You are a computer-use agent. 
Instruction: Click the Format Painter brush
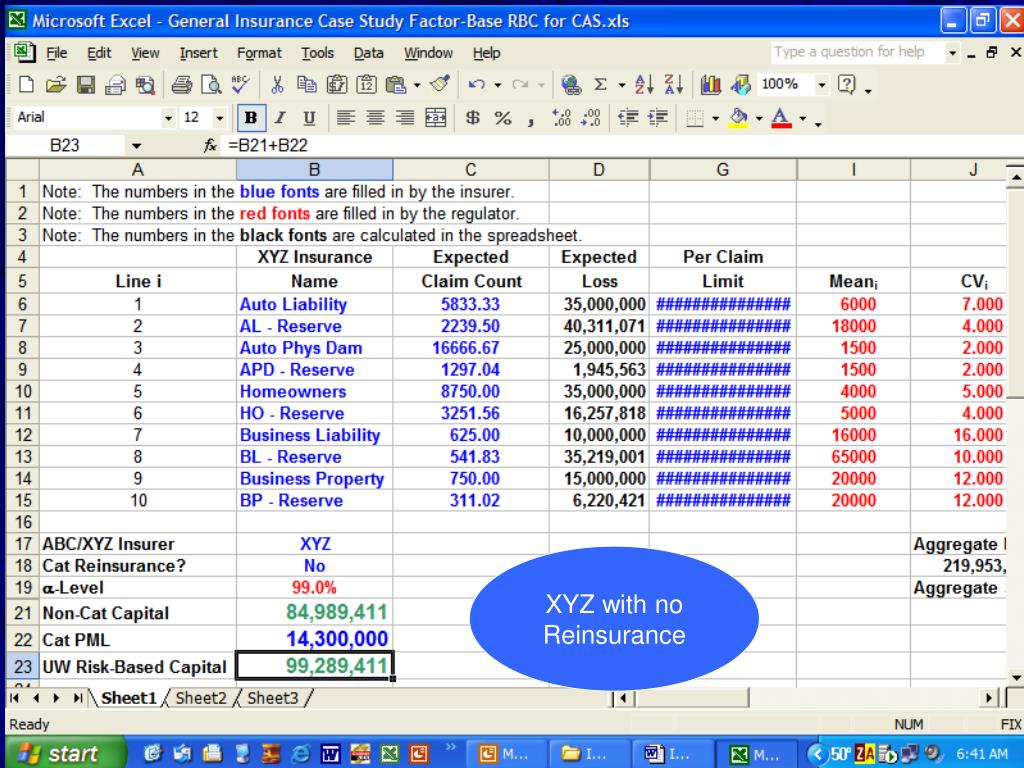click(x=441, y=84)
